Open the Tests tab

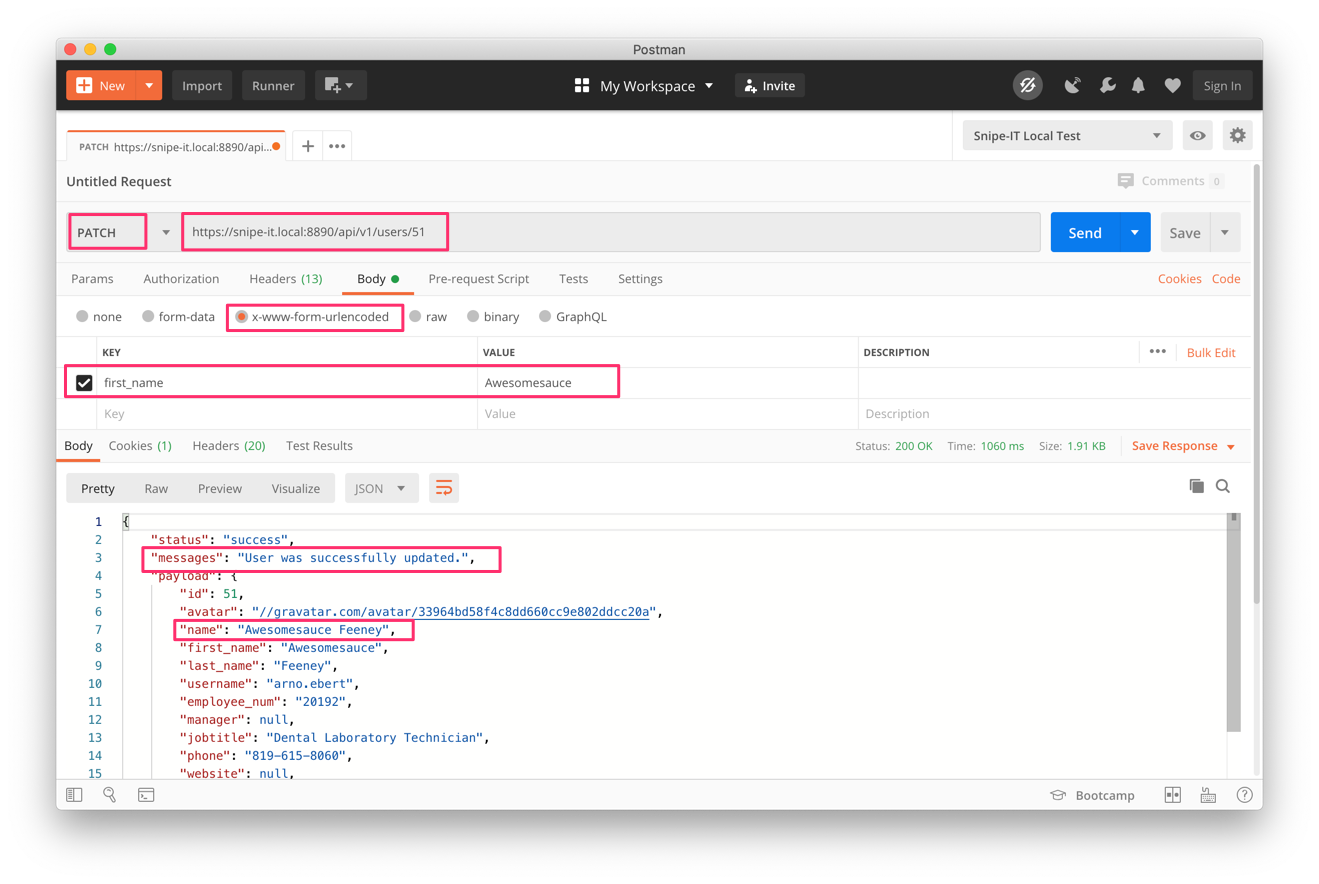click(574, 279)
